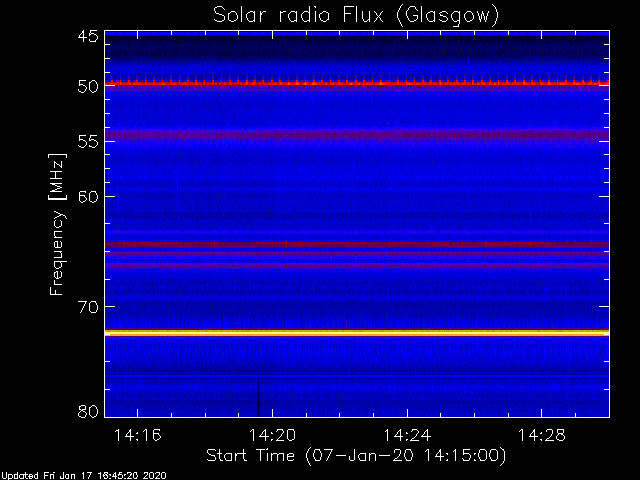The image size is (640, 480).
Task: Click the 14:20 time tick label
Action: coord(272,435)
